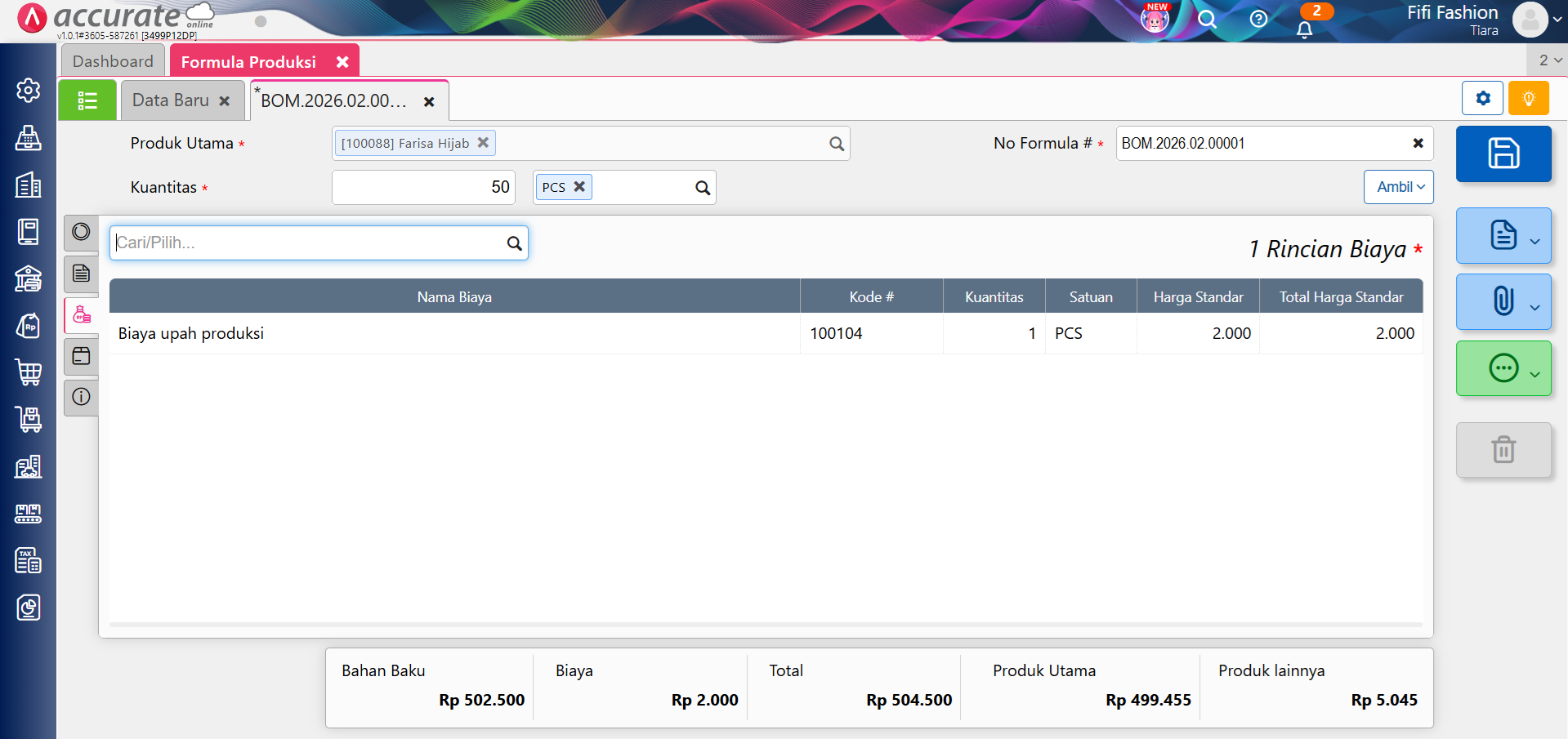Remove the Farisa Hijab product tag
This screenshot has width=1568, height=739.
(x=483, y=142)
